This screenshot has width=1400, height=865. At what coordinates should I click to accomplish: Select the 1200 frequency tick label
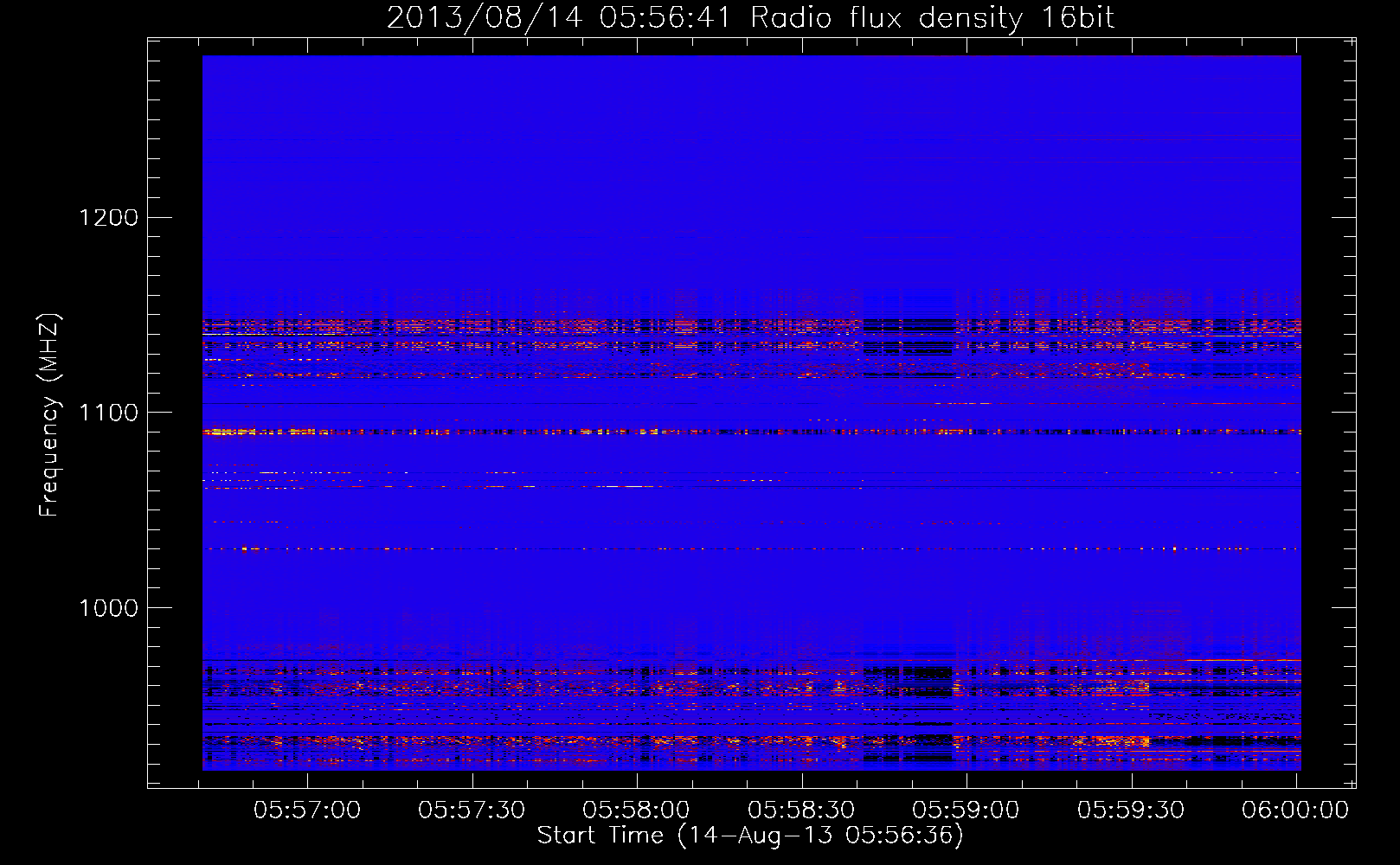click(x=109, y=217)
